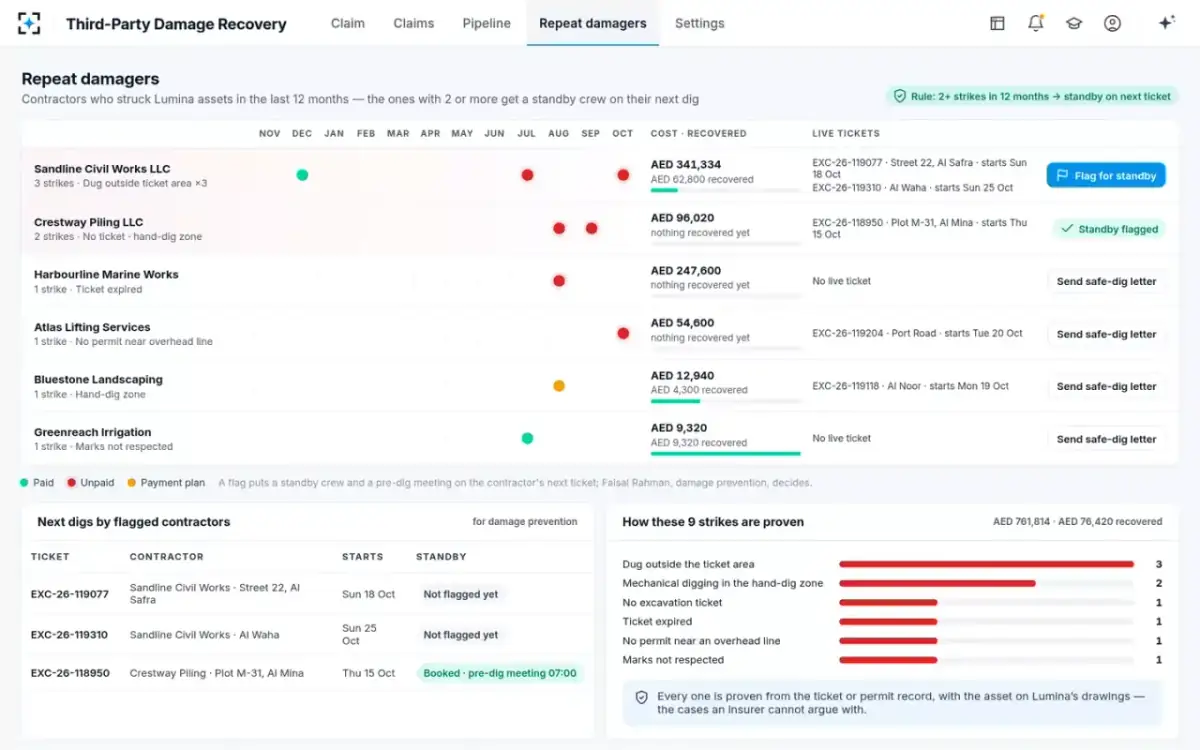Send safe-dig letter to Greenreach Irrigation

1106,439
